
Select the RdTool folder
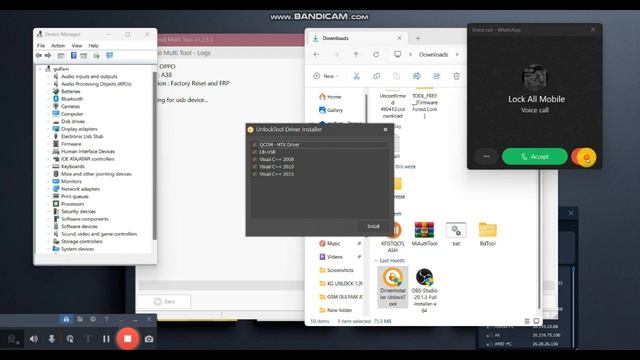pos(488,234)
